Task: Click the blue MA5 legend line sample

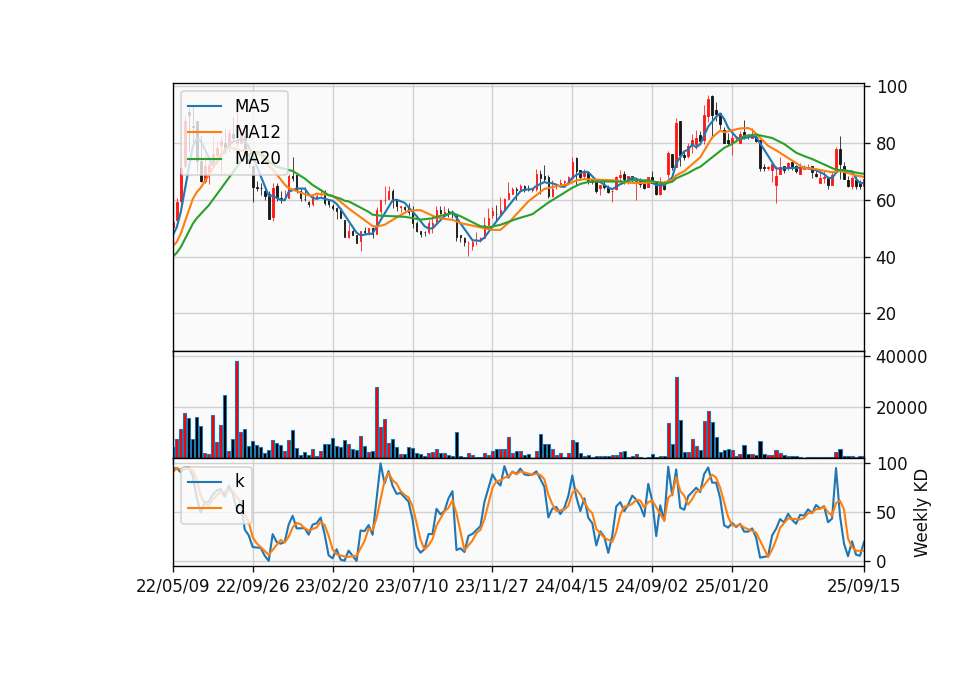Action: coord(204,107)
